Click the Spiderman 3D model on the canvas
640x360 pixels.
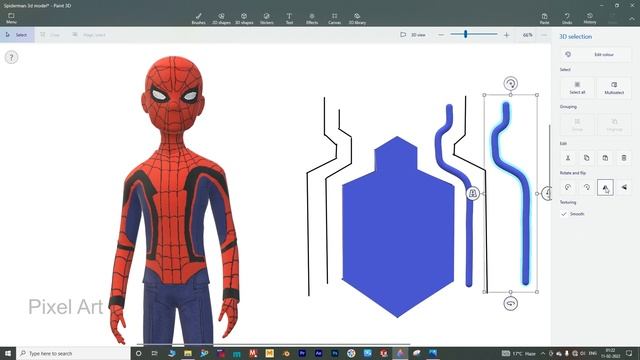click(x=173, y=200)
